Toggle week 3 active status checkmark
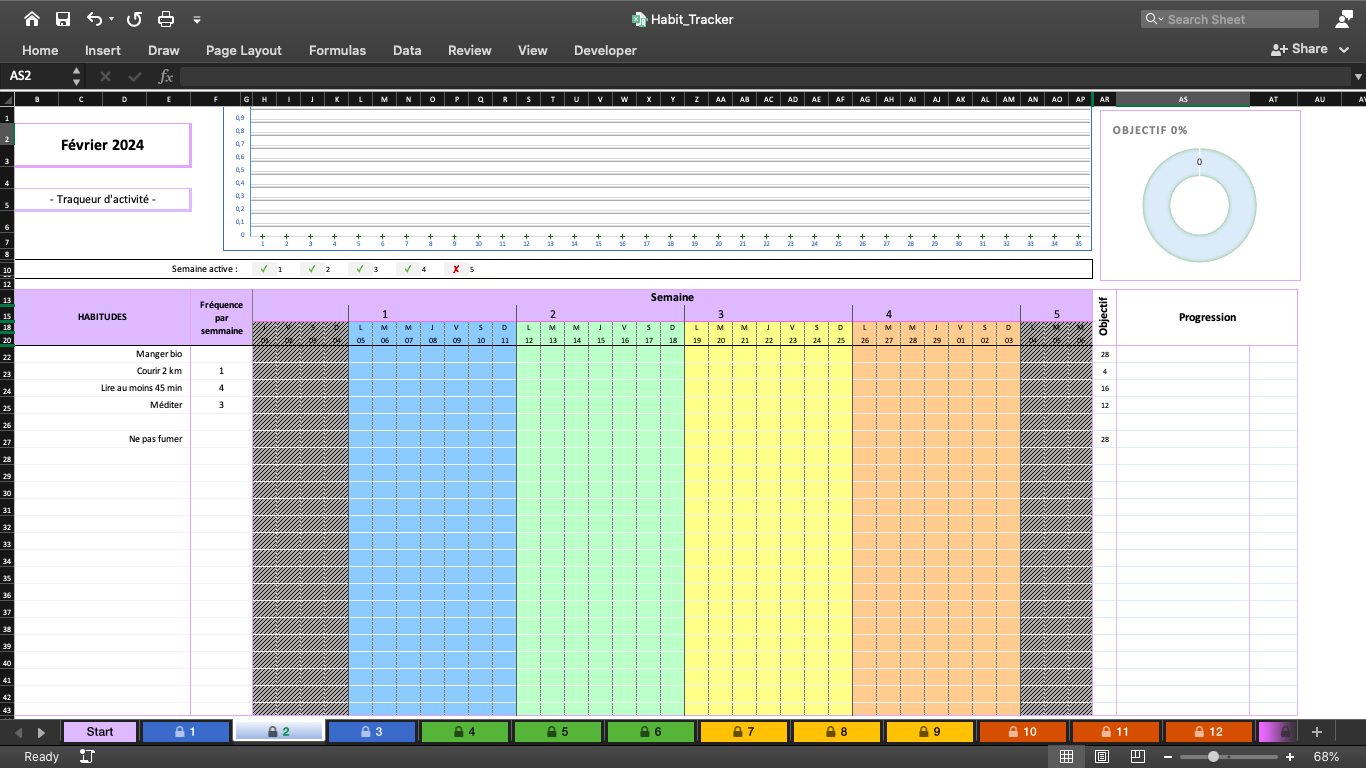Image resolution: width=1366 pixels, height=768 pixels. [x=360, y=268]
